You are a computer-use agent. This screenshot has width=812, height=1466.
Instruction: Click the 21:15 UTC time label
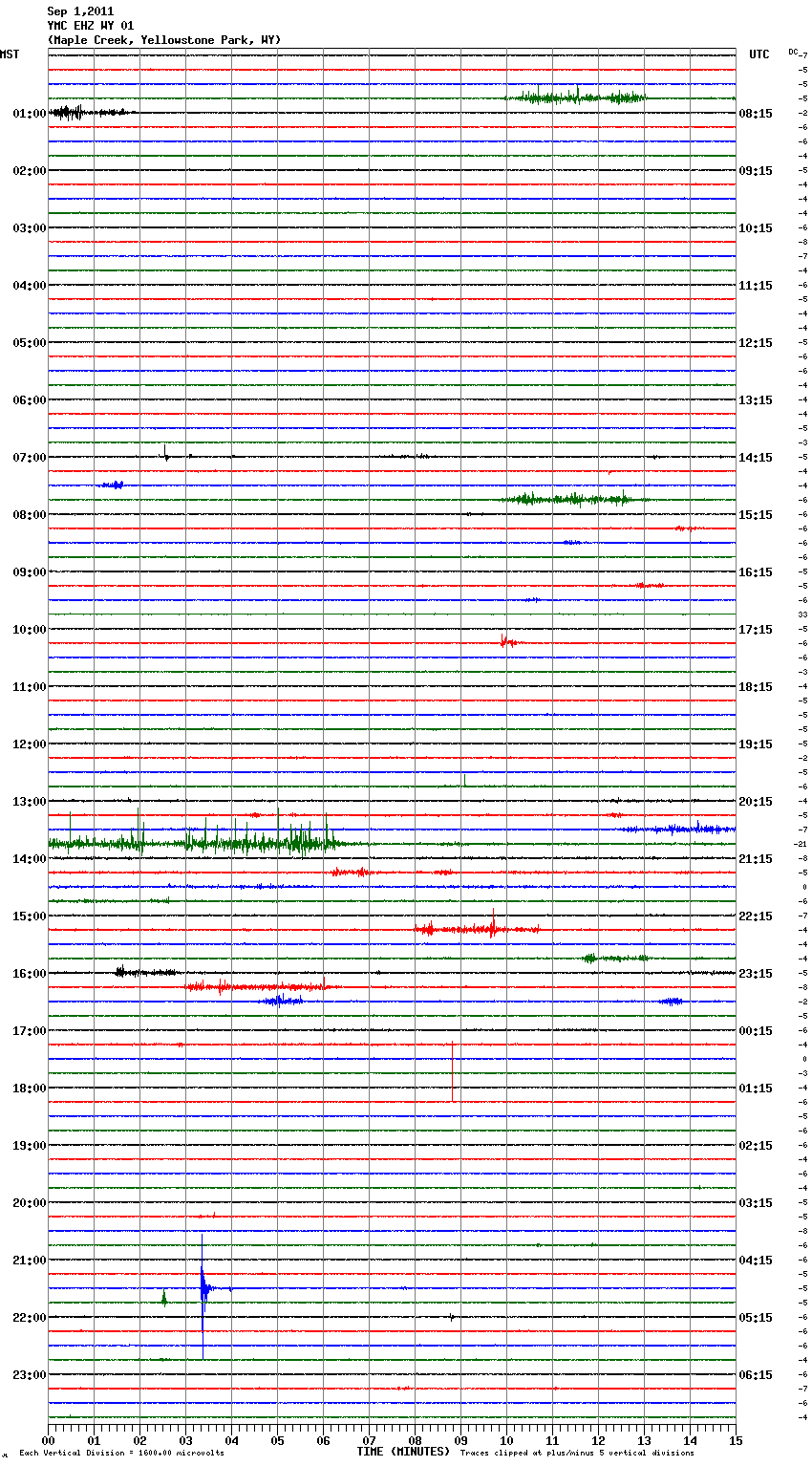click(756, 859)
